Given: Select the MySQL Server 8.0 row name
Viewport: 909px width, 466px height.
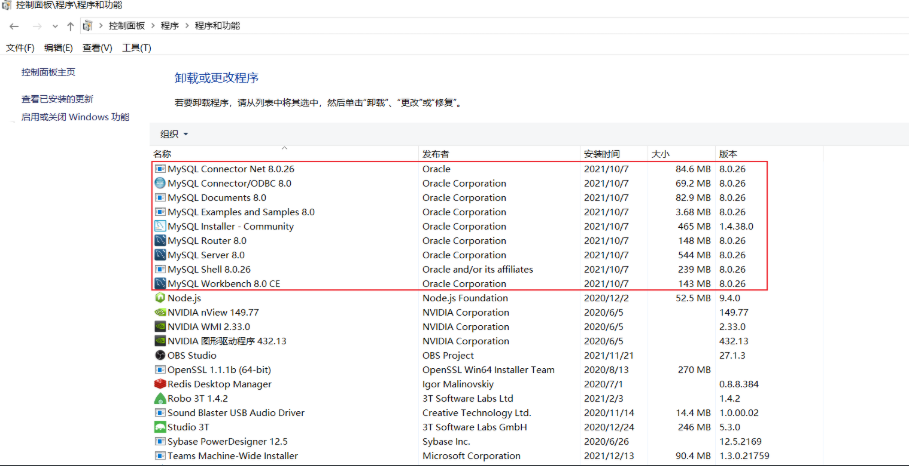Looking at the screenshot, I should coord(206,255).
